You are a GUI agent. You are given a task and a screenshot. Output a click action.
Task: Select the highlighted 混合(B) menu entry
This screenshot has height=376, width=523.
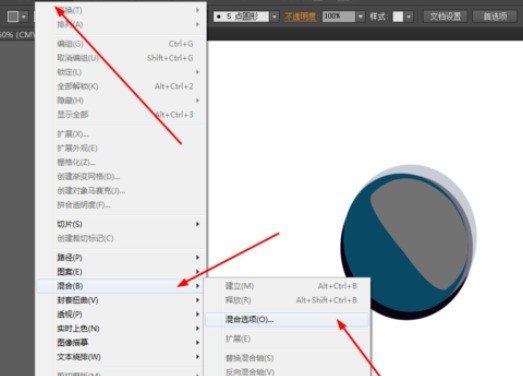point(121,286)
